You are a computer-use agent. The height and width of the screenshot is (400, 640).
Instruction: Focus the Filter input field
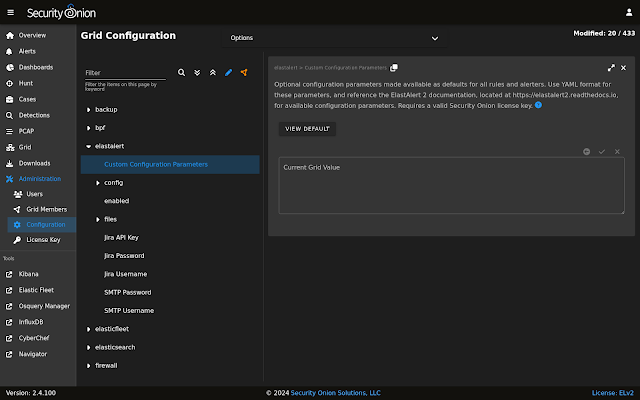click(x=125, y=73)
